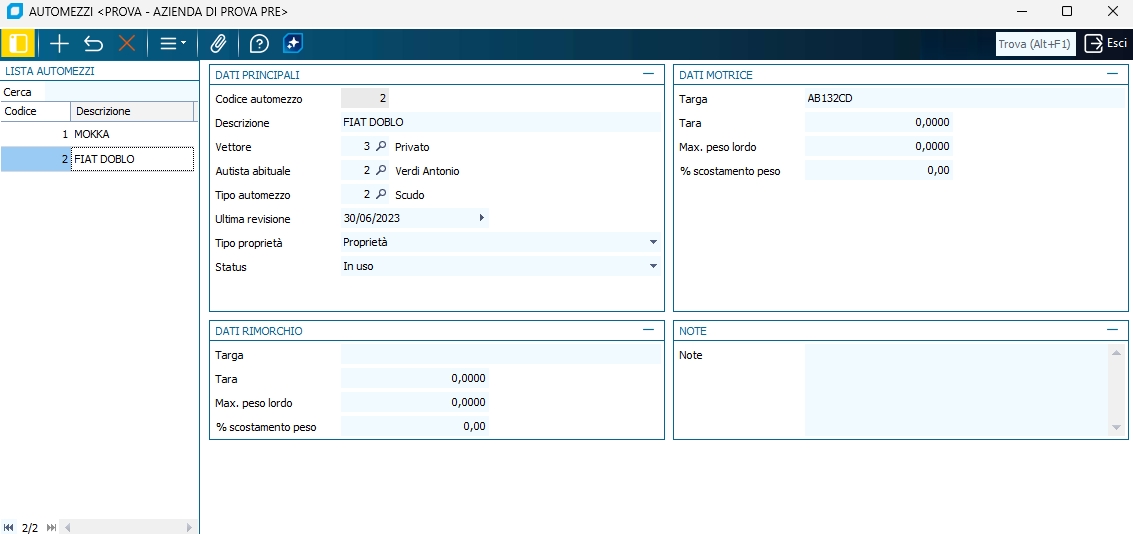Open Vettore lookup magnifier
1133x534 pixels.
[x=382, y=147]
